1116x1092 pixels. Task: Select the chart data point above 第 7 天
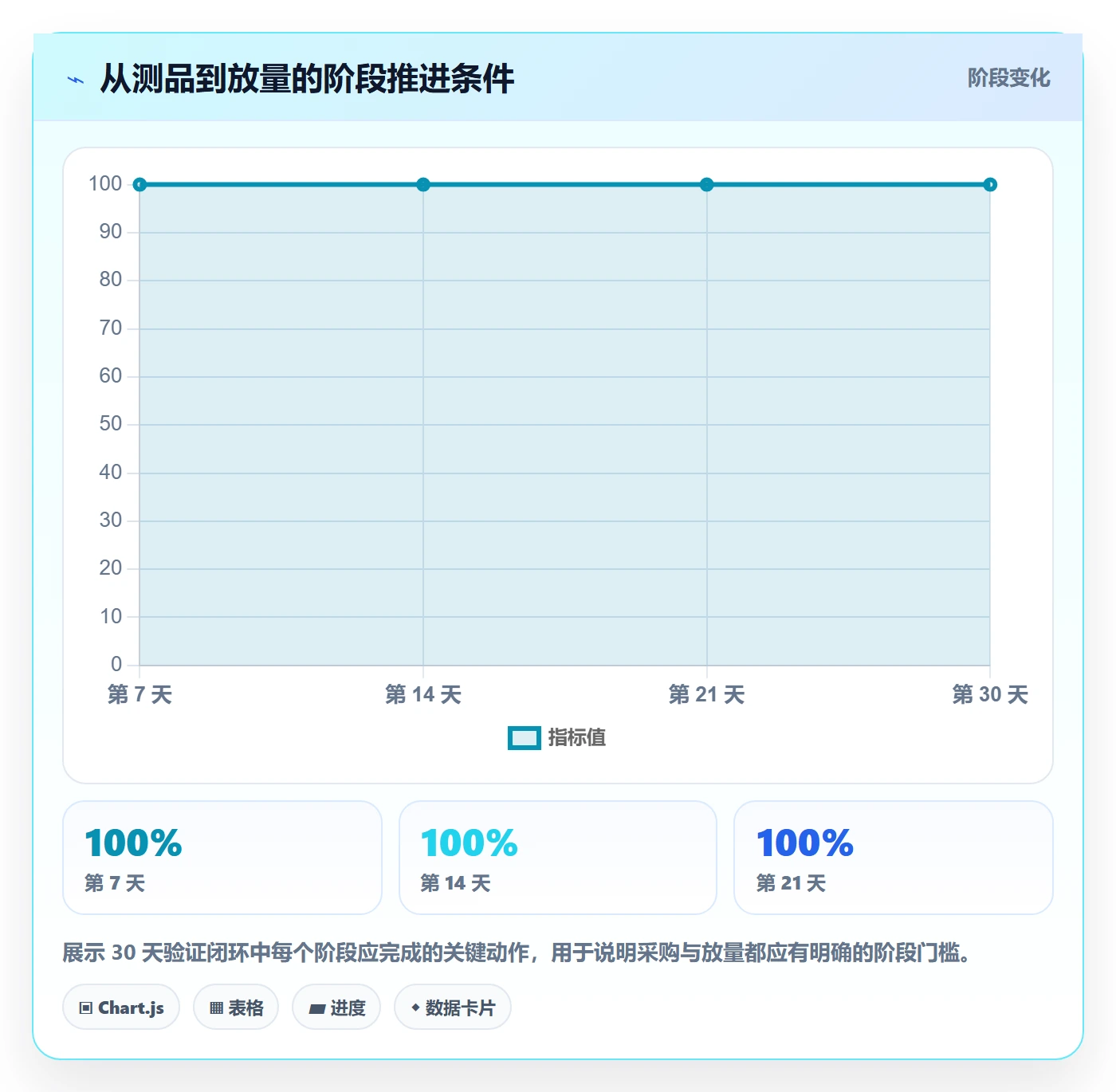[x=139, y=185]
